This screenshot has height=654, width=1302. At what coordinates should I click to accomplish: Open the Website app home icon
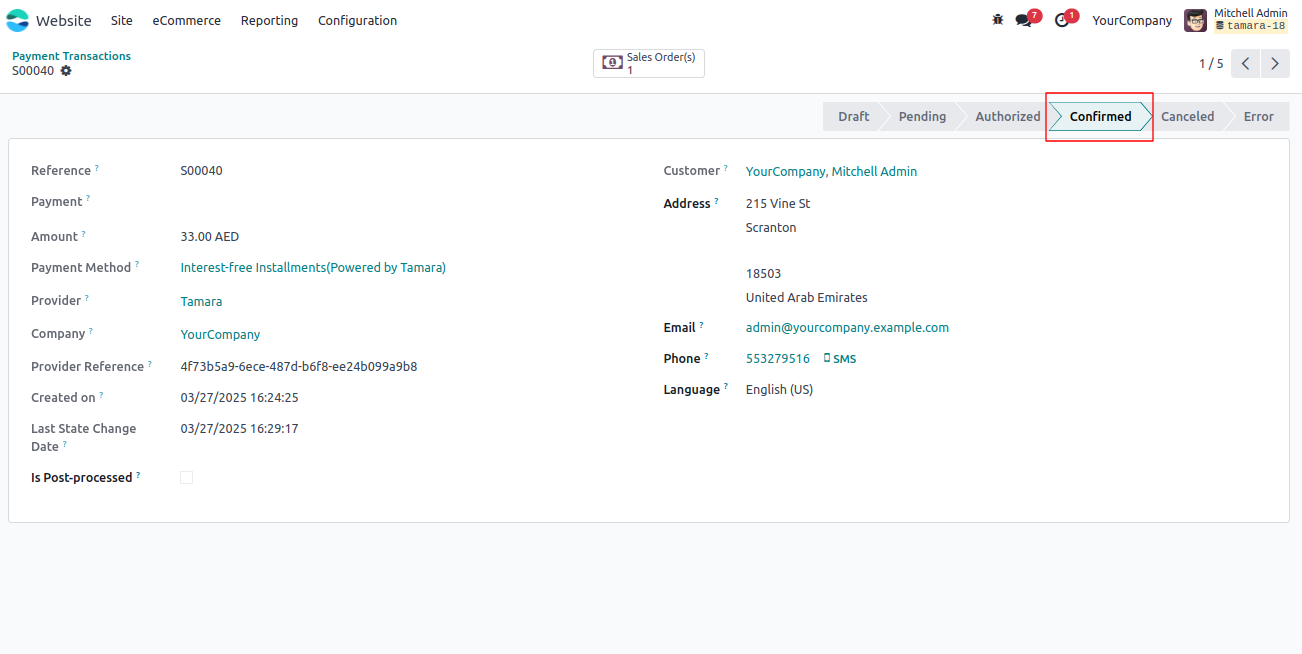tap(18, 20)
